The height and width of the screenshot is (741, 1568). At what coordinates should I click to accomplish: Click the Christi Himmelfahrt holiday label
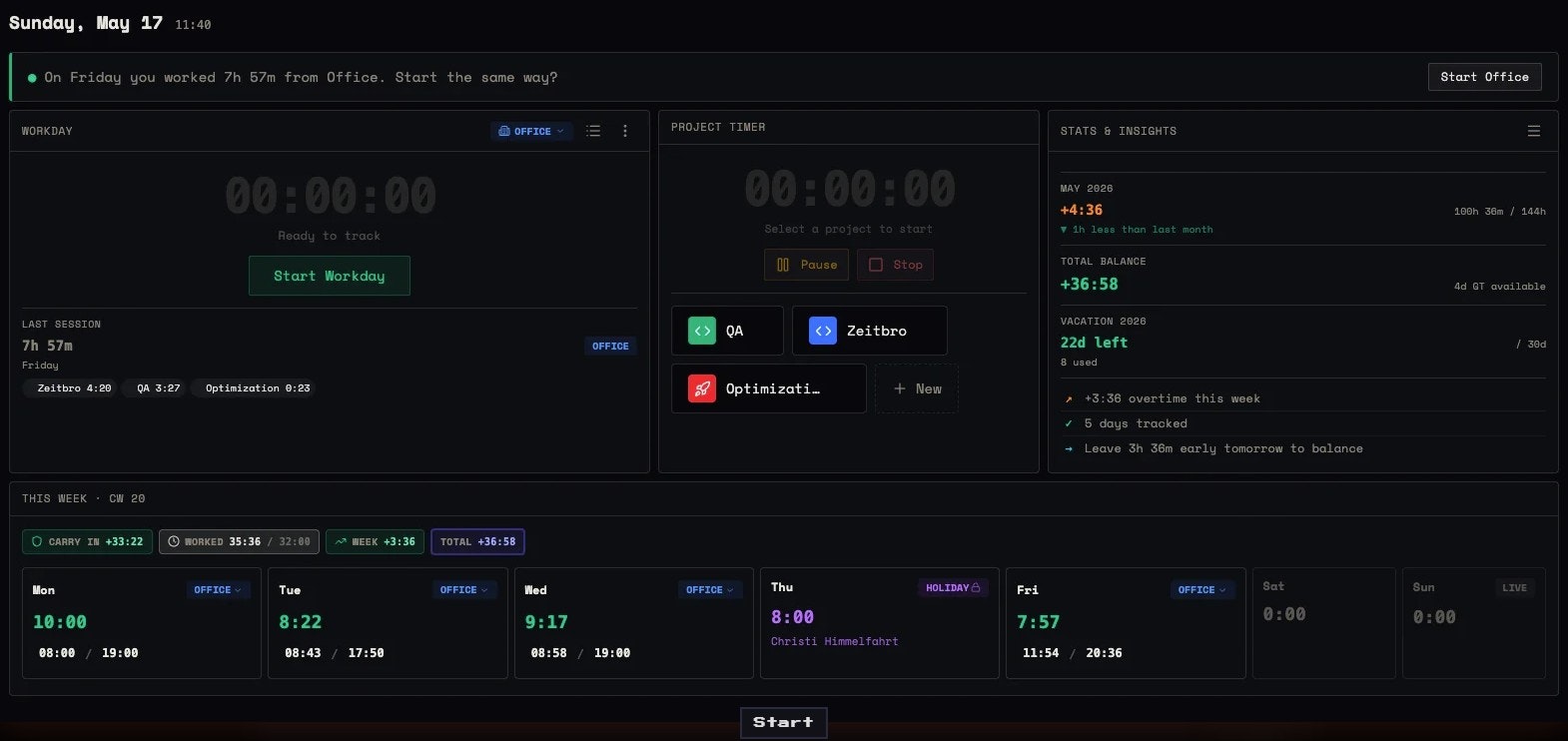(834, 641)
